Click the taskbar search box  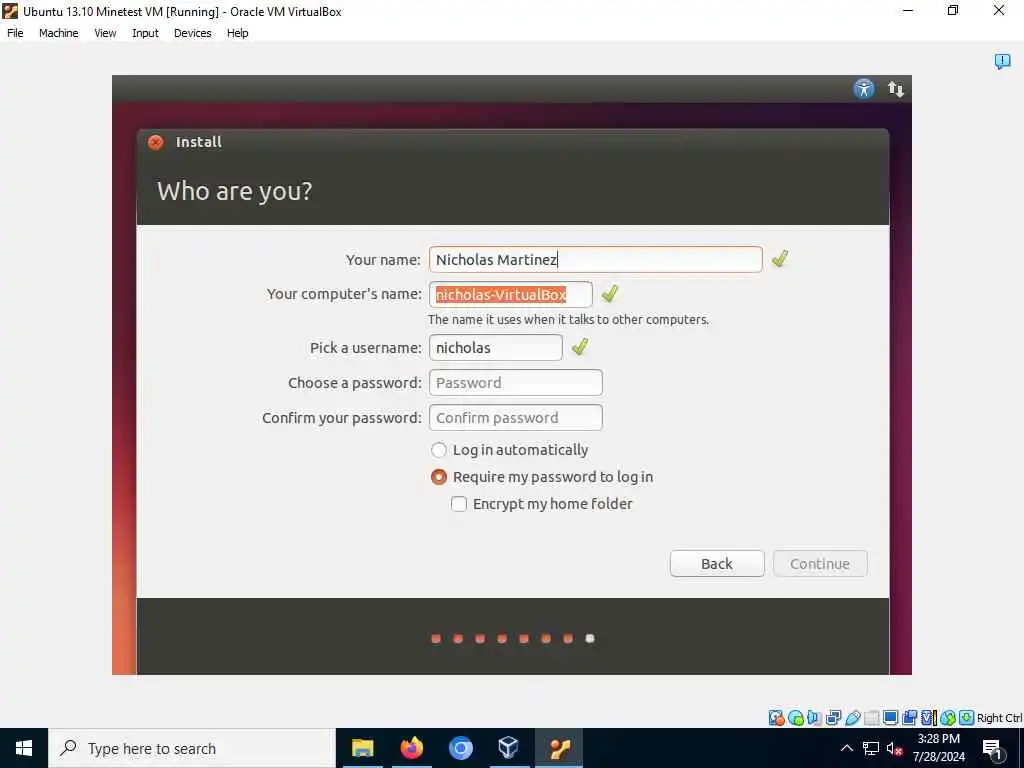[x=192, y=748]
